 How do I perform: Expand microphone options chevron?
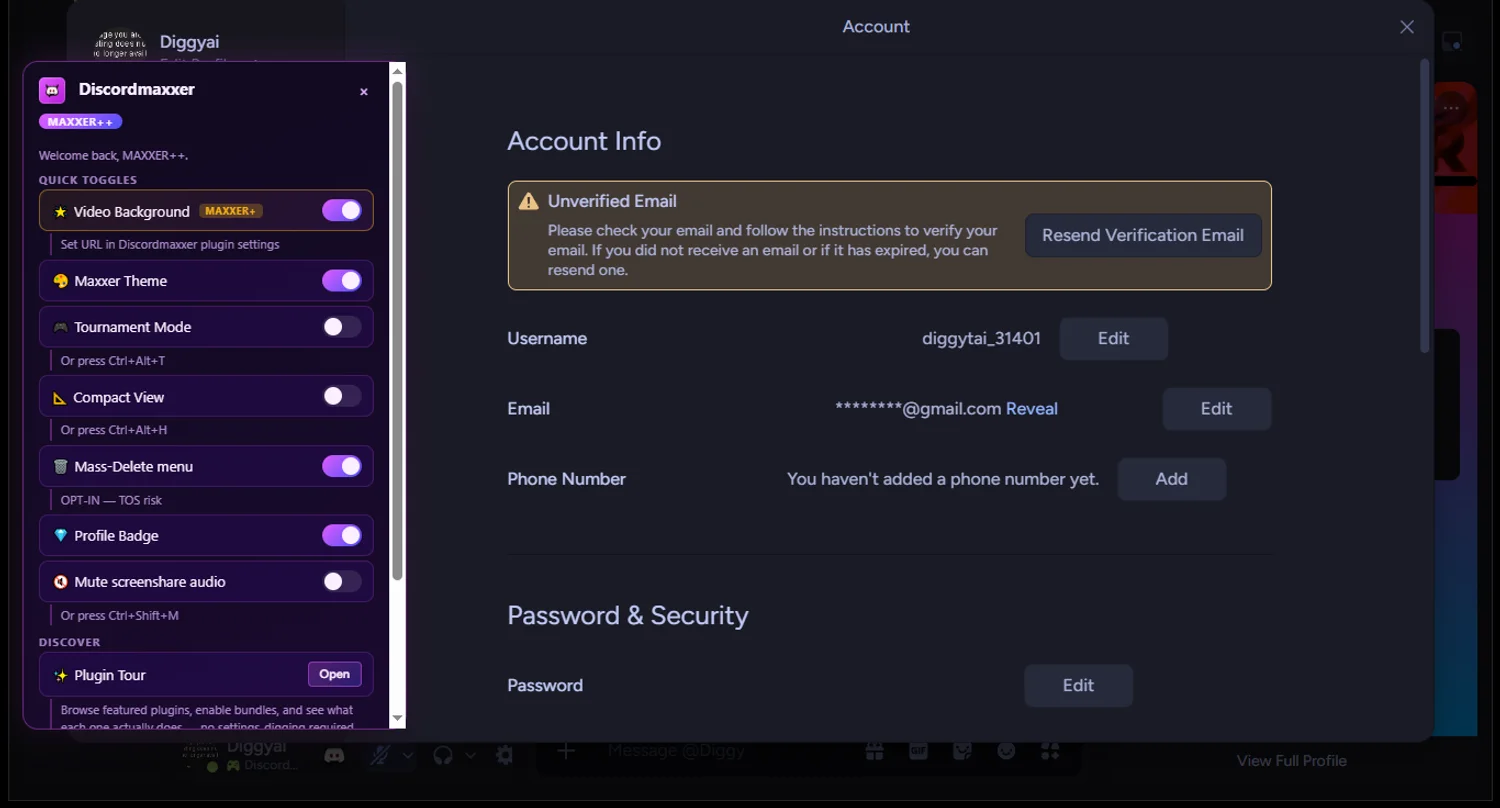pyautogui.click(x=407, y=756)
